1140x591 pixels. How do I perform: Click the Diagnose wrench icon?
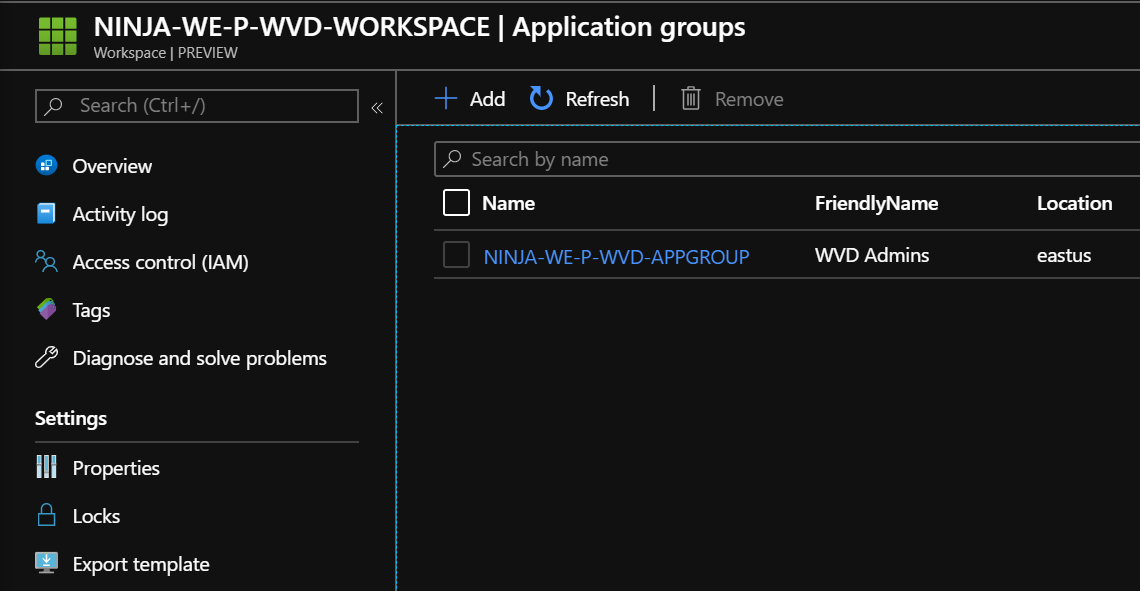[46, 358]
